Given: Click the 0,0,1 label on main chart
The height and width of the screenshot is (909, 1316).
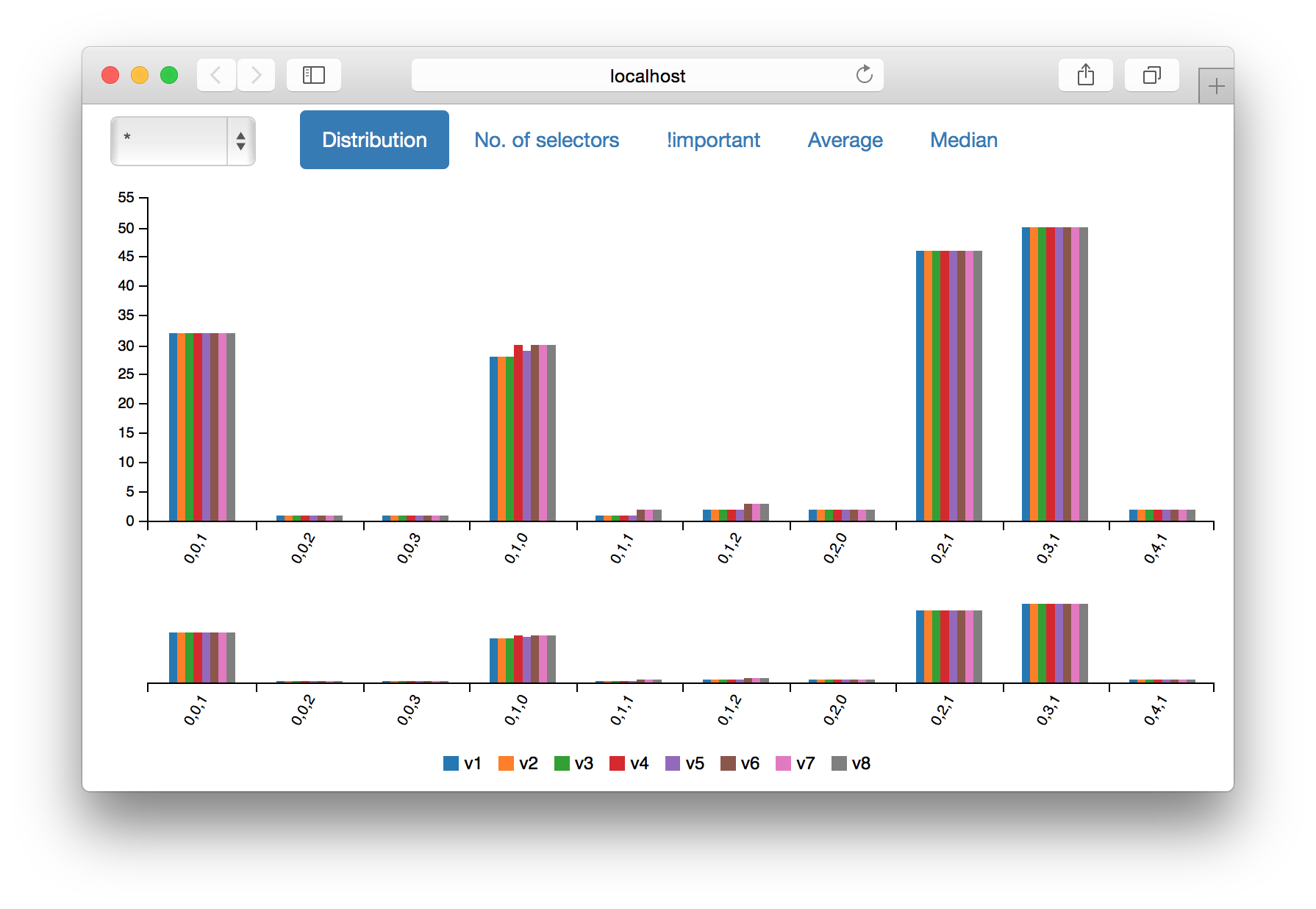Looking at the screenshot, I should point(196,549).
